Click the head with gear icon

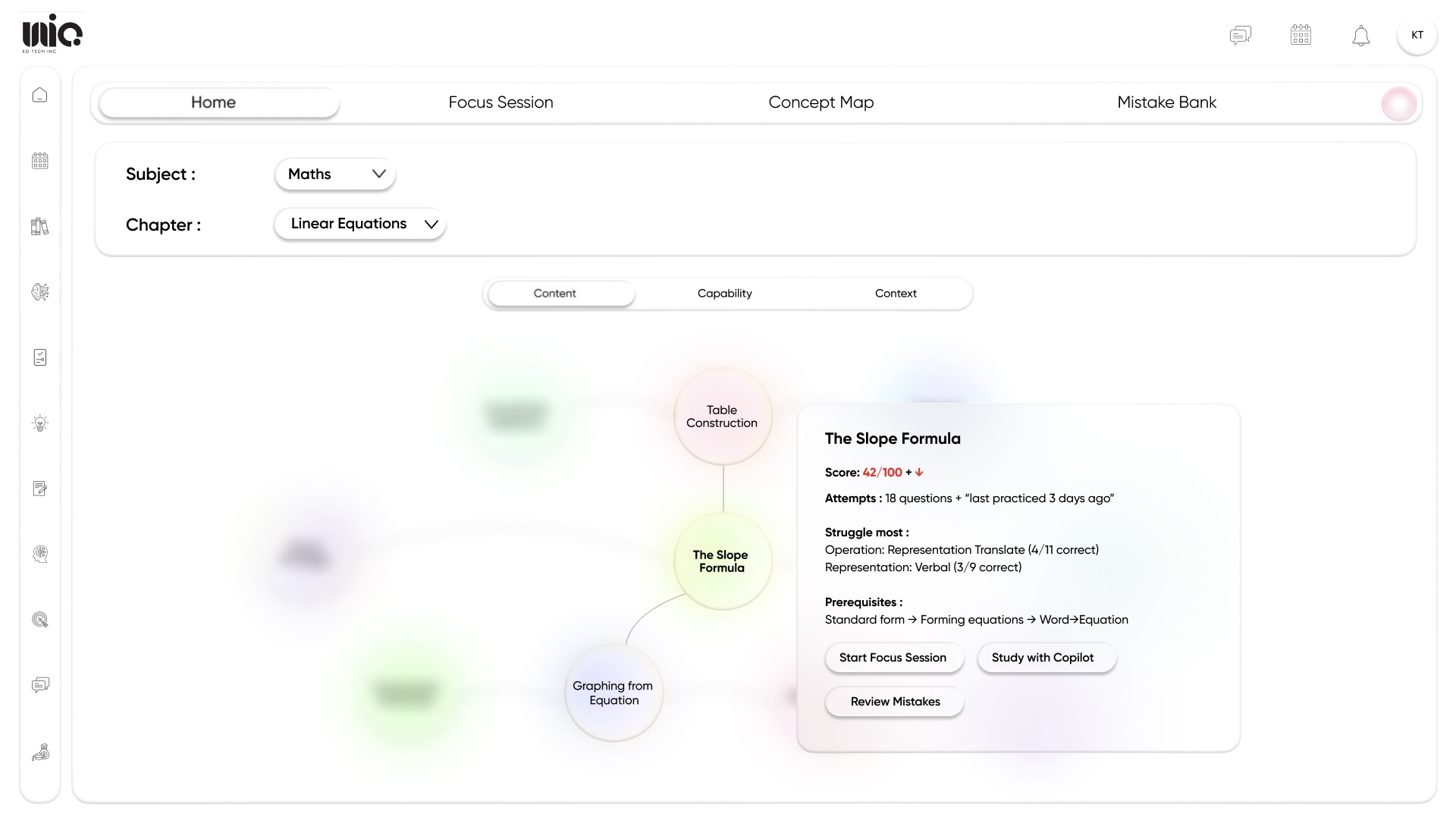40,555
